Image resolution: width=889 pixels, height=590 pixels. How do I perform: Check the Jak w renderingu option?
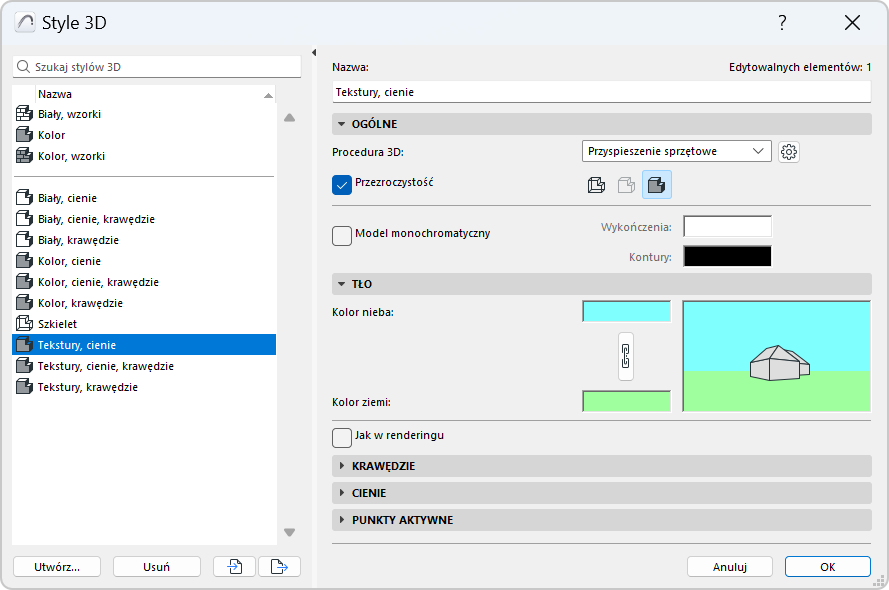pyautogui.click(x=342, y=437)
